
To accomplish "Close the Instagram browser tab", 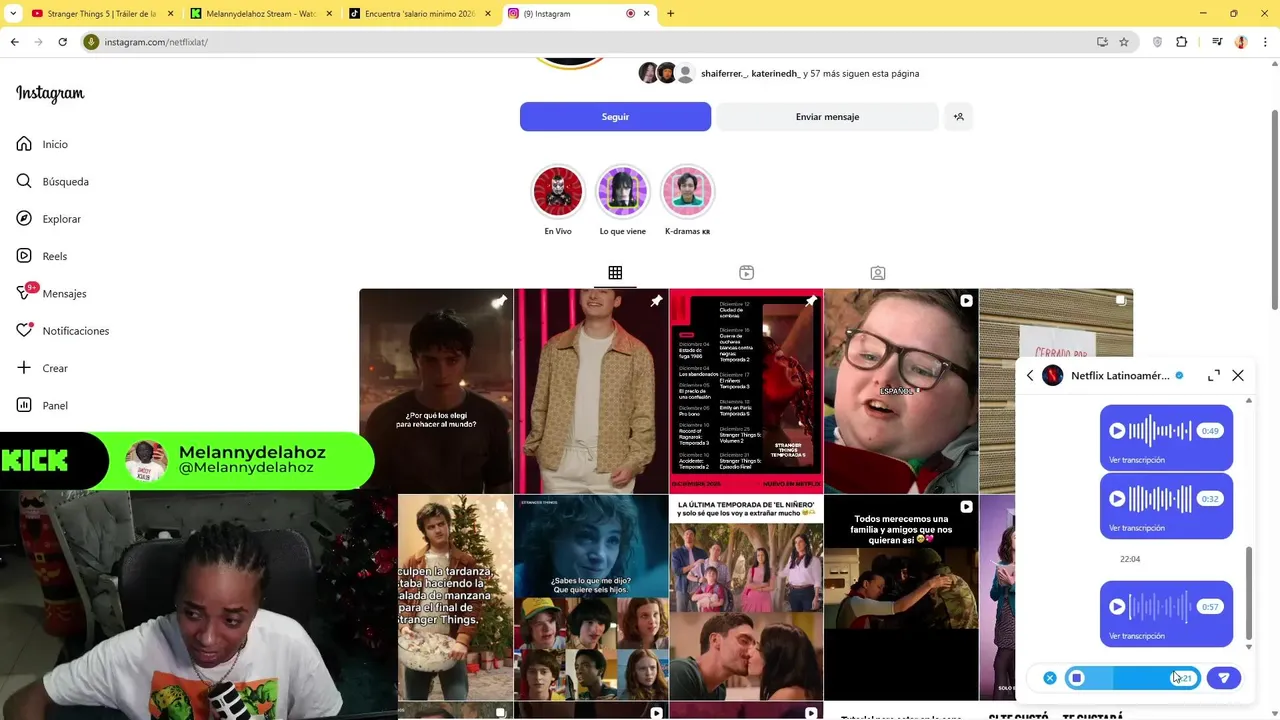I will tap(648, 14).
